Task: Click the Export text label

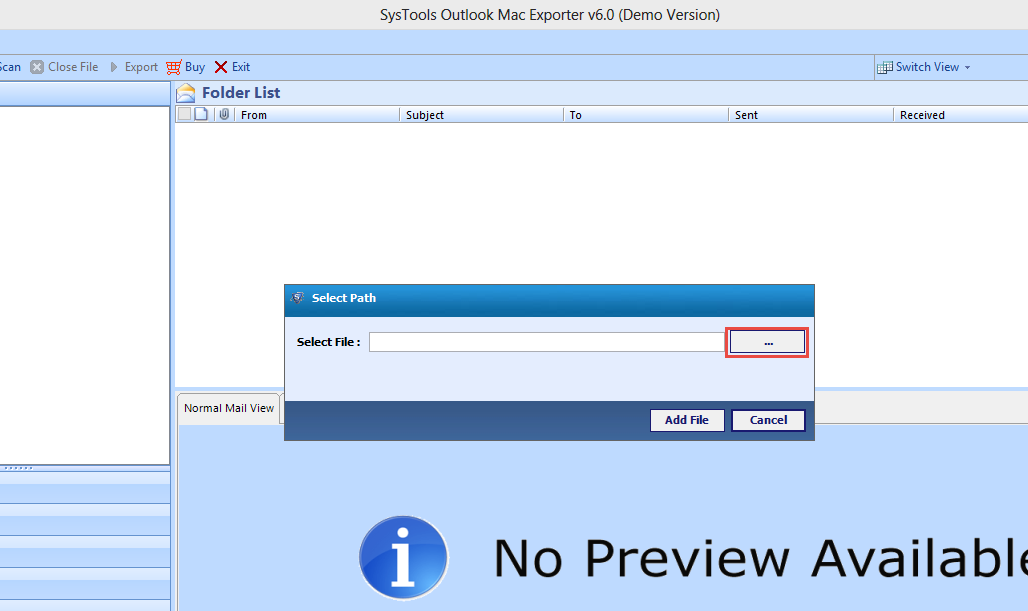Action: 141,67
